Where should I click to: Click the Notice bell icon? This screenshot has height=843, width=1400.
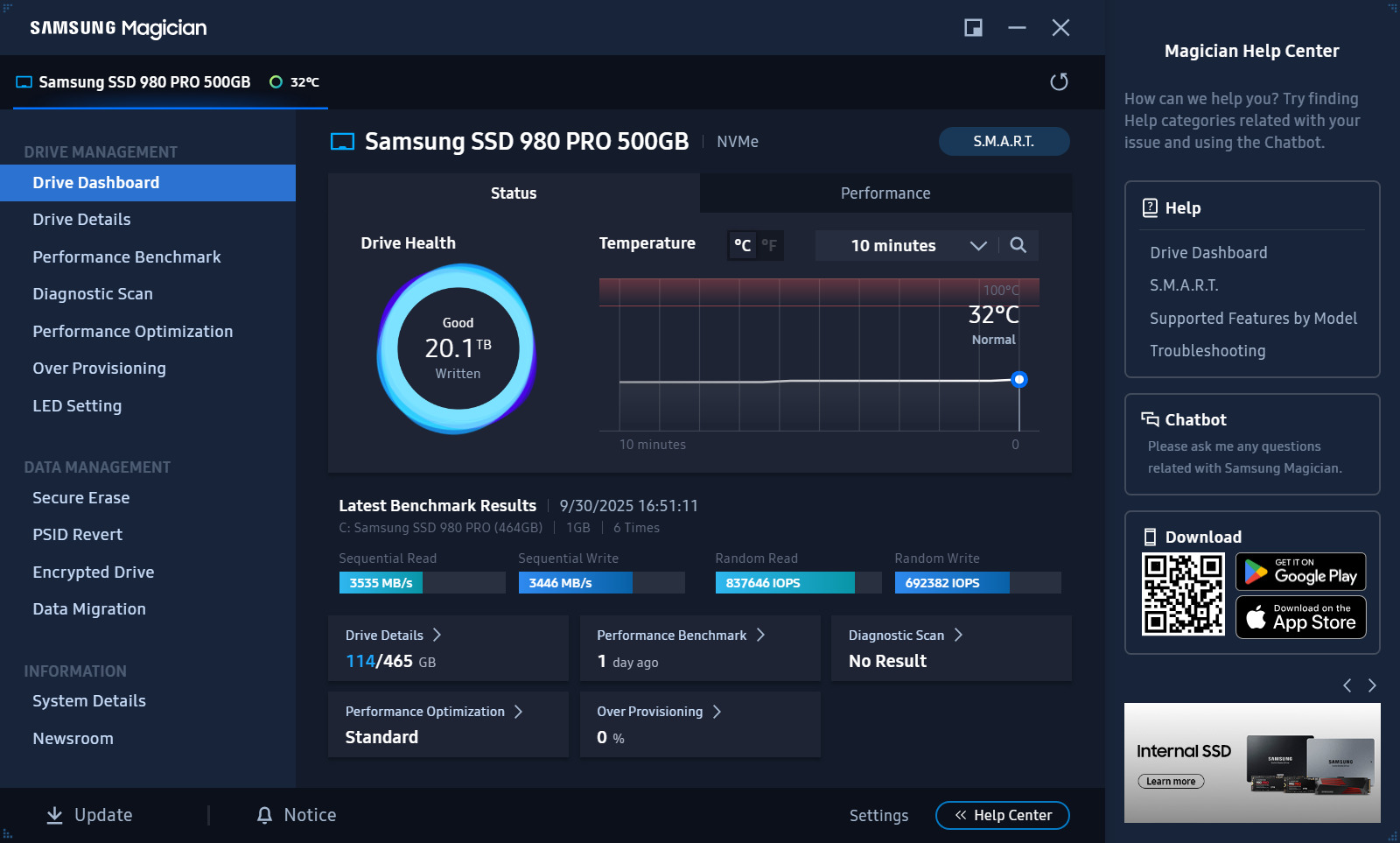[264, 815]
